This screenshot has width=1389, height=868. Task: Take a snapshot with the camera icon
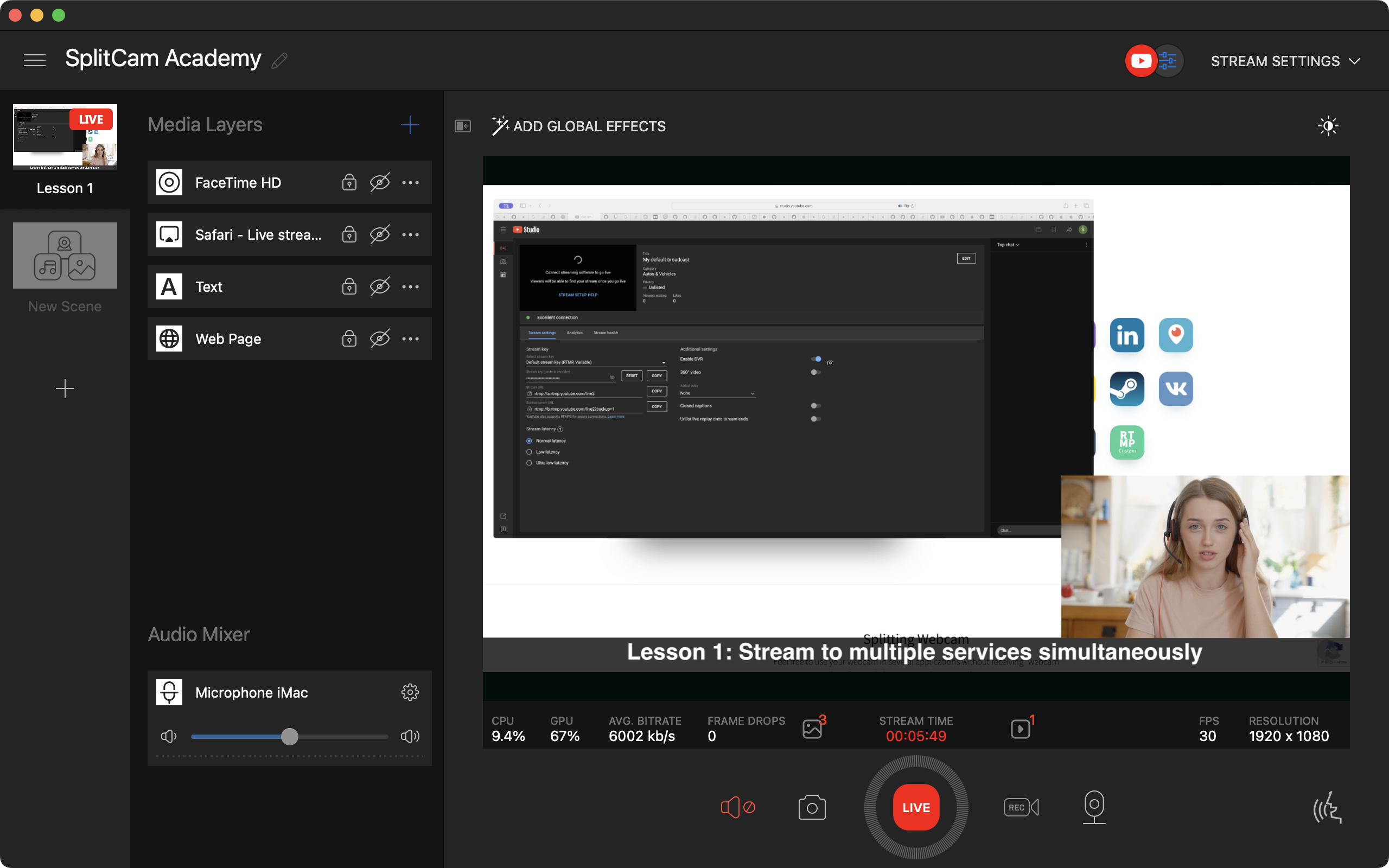click(812, 807)
